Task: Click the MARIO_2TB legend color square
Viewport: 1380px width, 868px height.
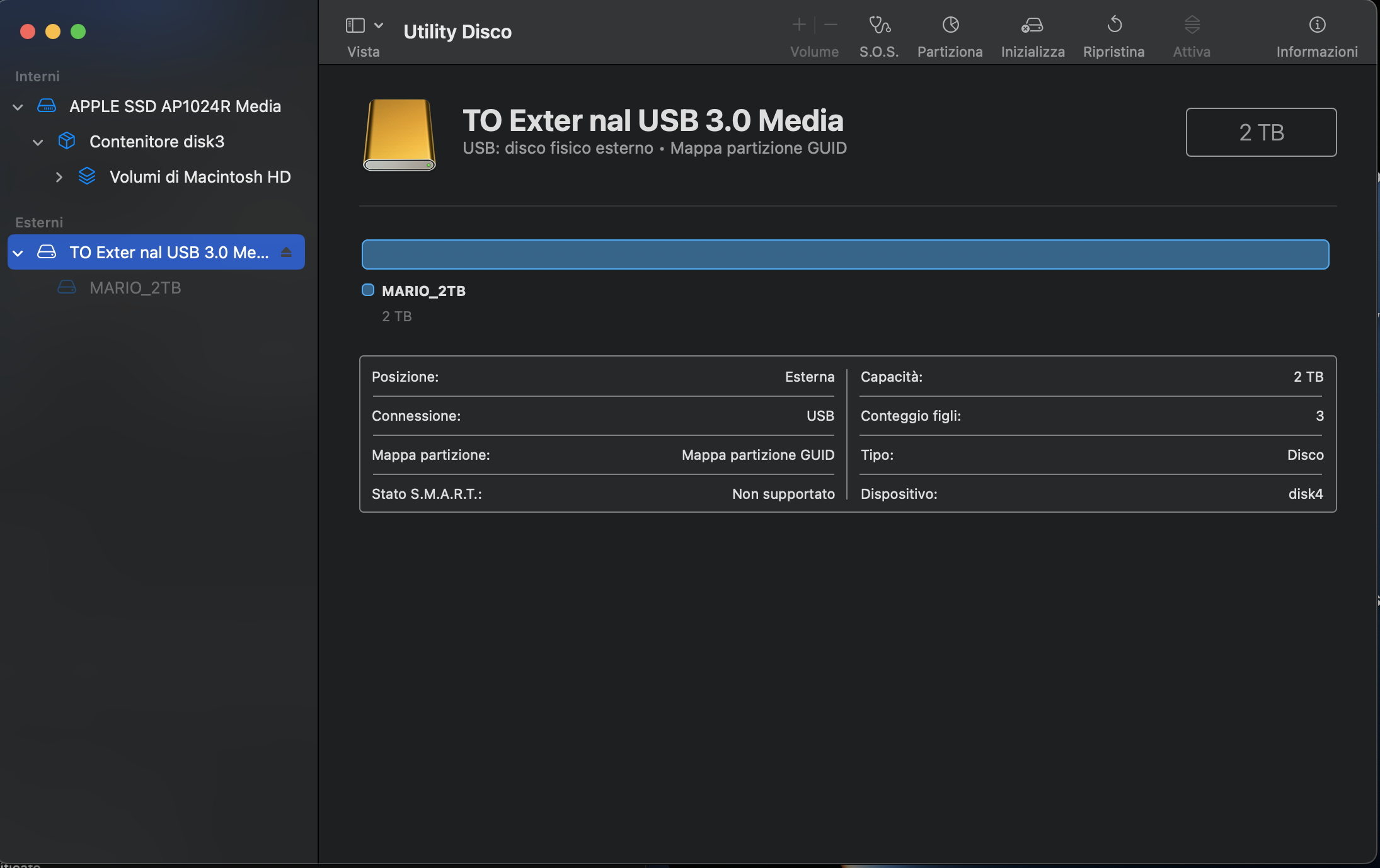Action: 368,290
